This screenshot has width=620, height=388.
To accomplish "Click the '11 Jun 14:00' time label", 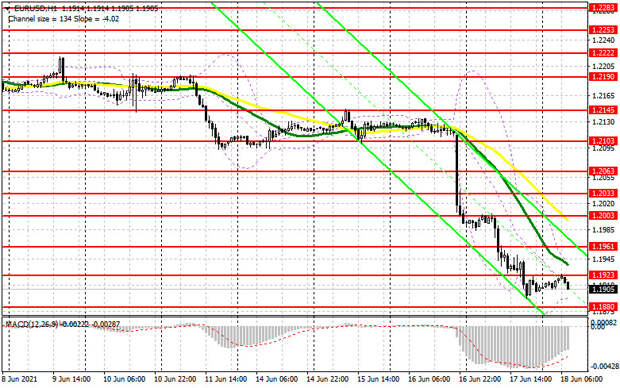I will coord(226,379).
